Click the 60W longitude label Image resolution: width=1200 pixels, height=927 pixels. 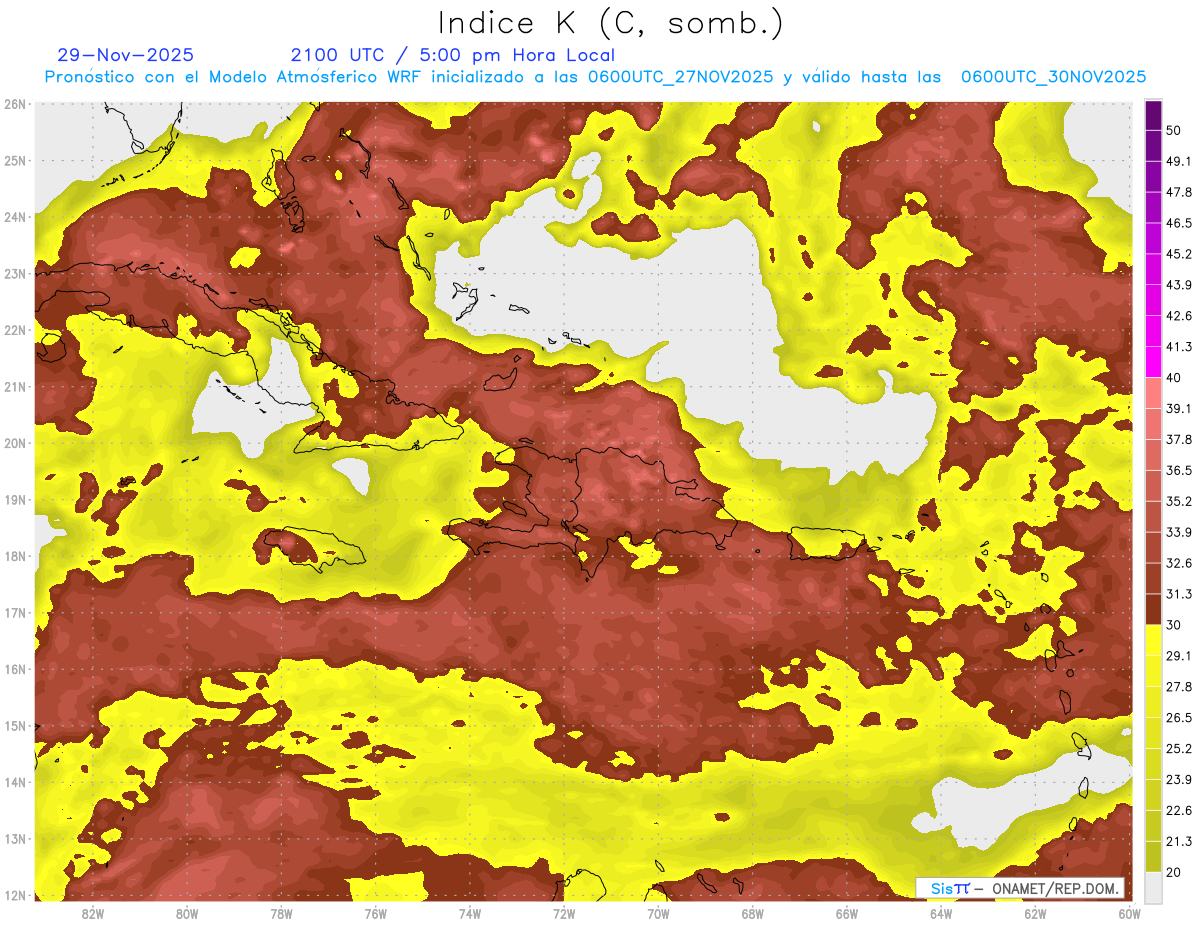click(x=1129, y=913)
